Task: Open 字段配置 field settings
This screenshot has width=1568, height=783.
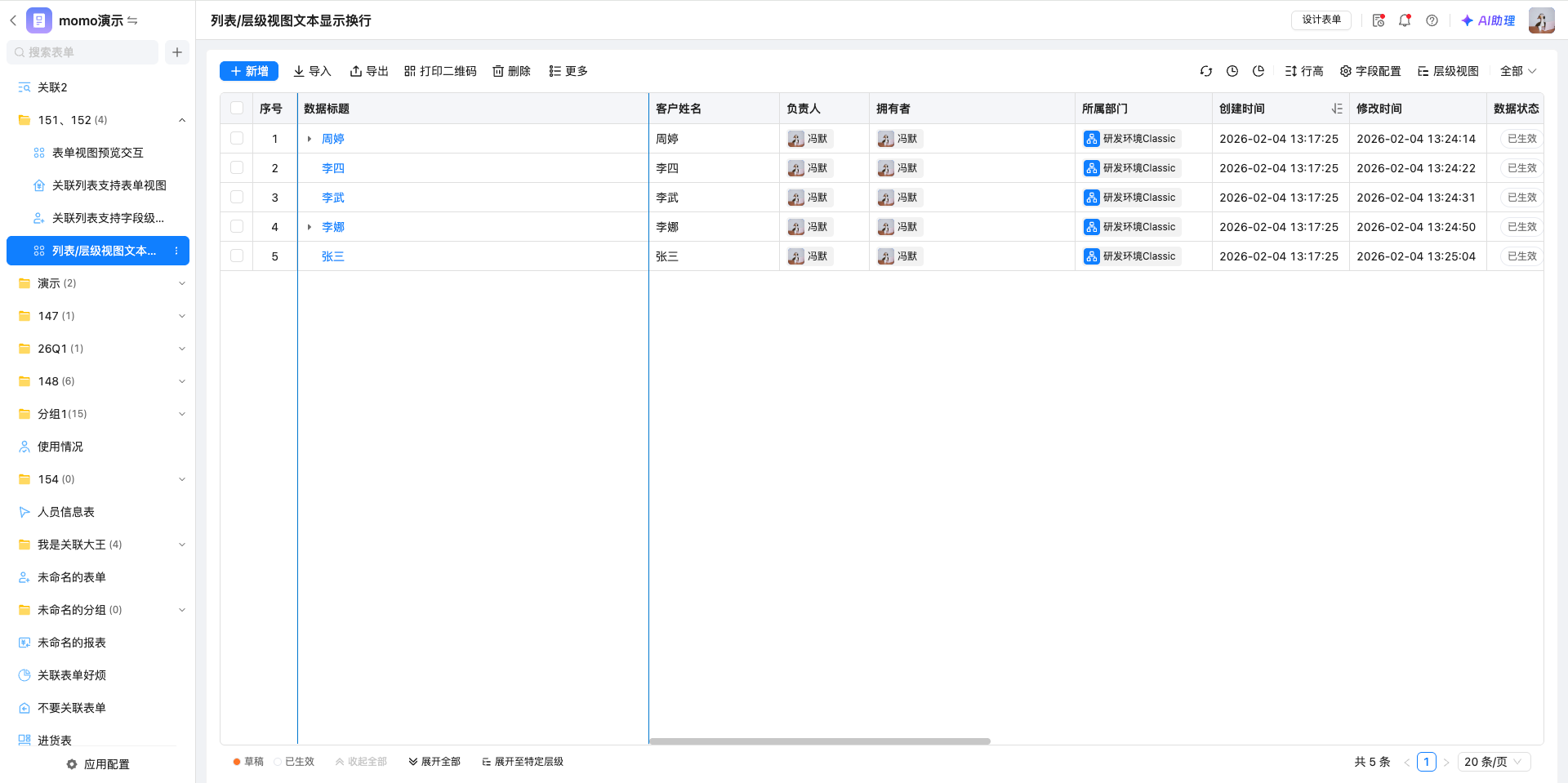Action: coord(1370,71)
